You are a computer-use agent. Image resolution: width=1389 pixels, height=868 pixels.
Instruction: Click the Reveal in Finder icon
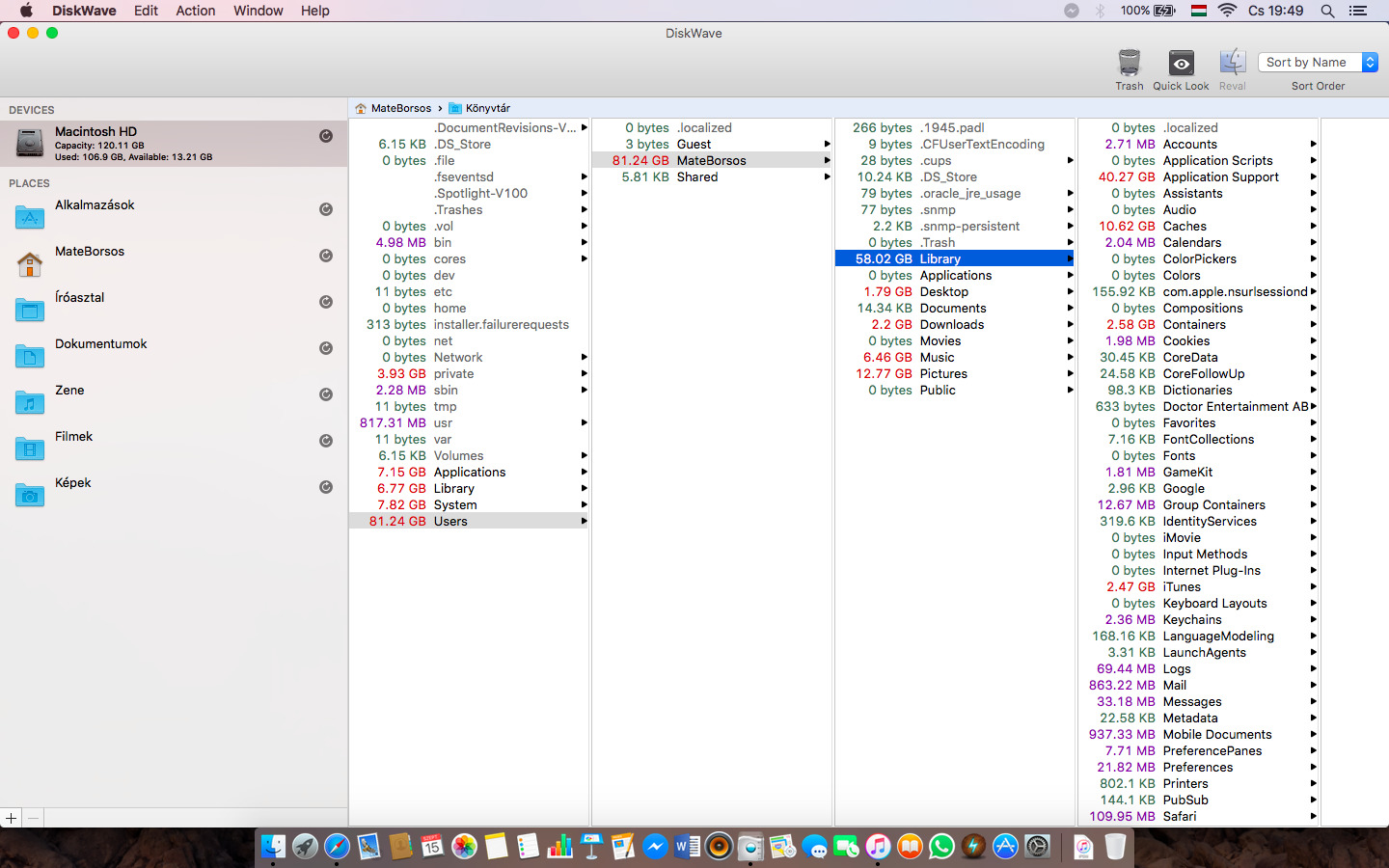point(1232,64)
